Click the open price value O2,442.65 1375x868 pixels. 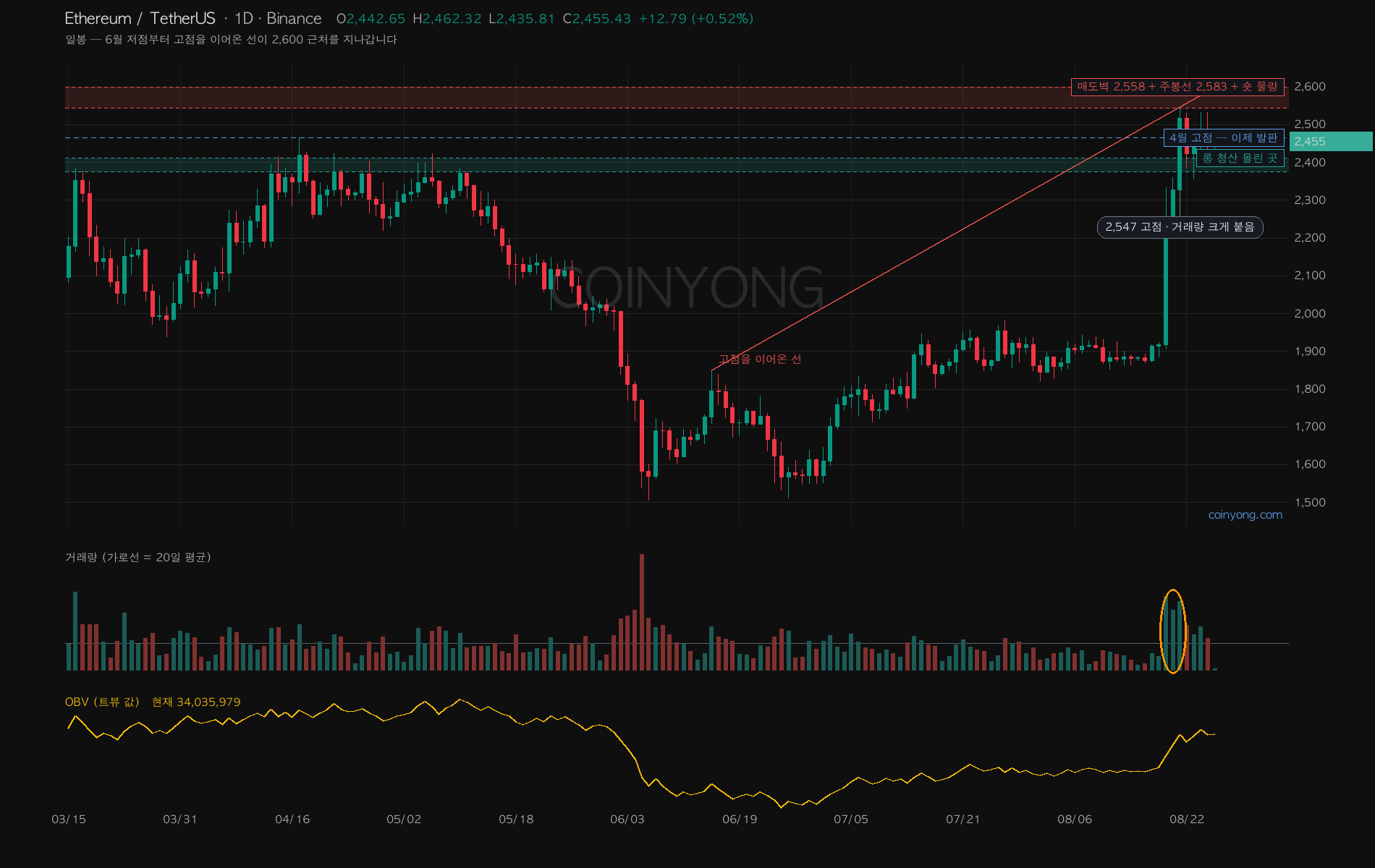point(371,19)
